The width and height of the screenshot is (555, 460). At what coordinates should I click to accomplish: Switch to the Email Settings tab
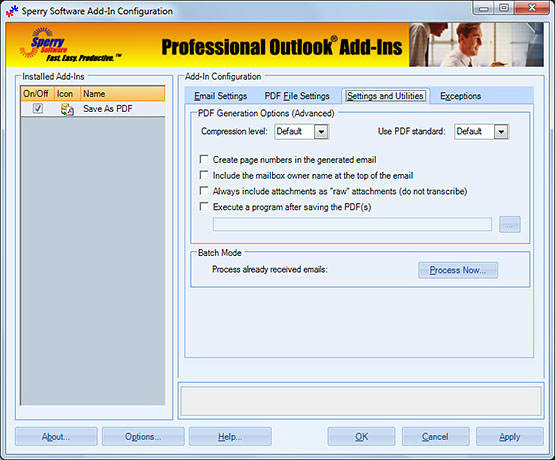[221, 96]
